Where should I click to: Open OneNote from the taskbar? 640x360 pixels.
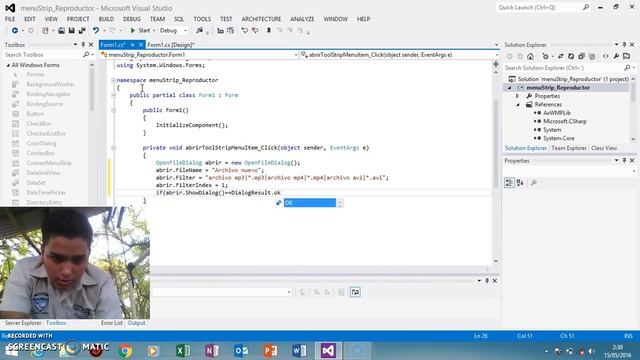click(212, 351)
